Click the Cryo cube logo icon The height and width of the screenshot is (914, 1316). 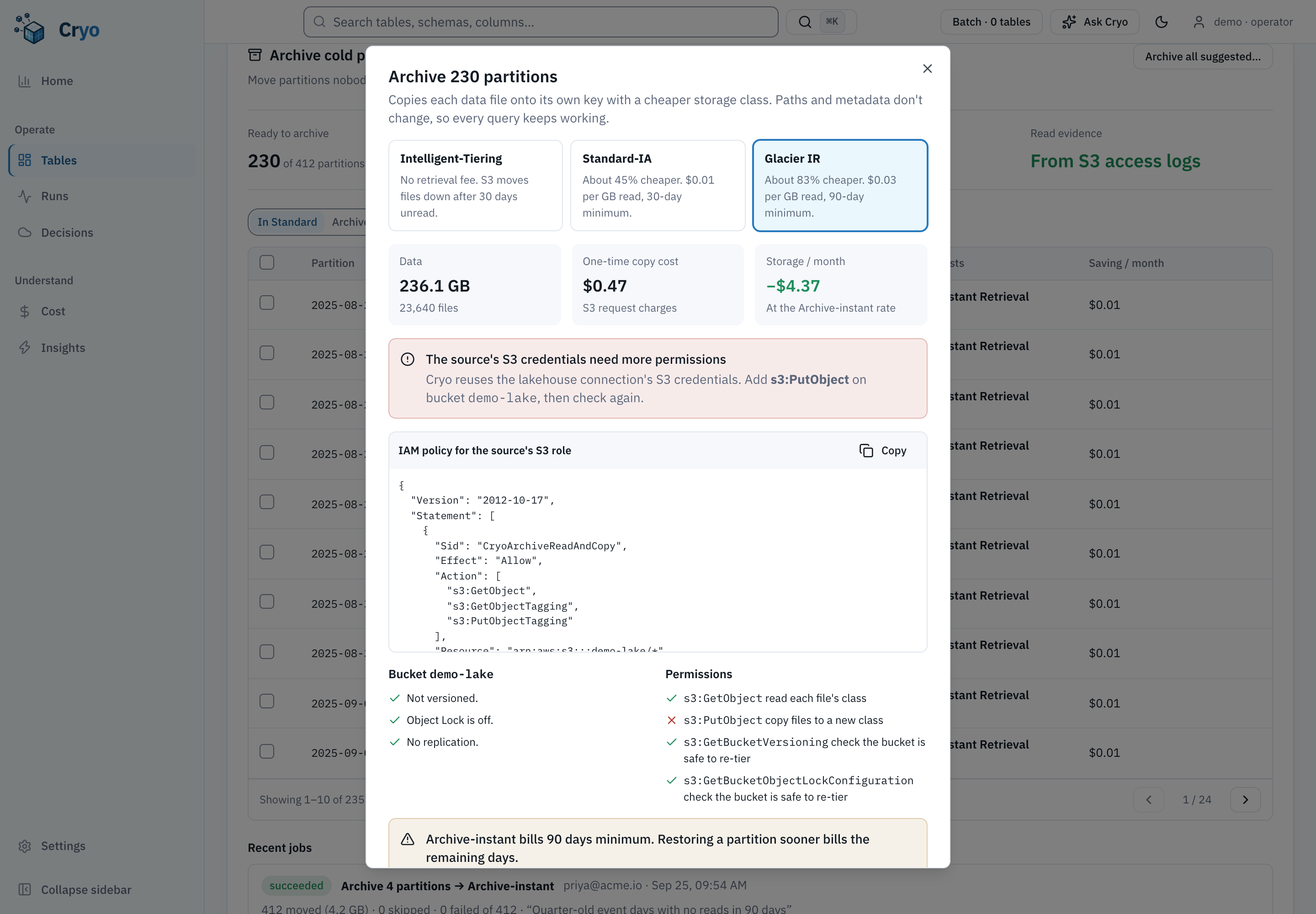[29, 29]
